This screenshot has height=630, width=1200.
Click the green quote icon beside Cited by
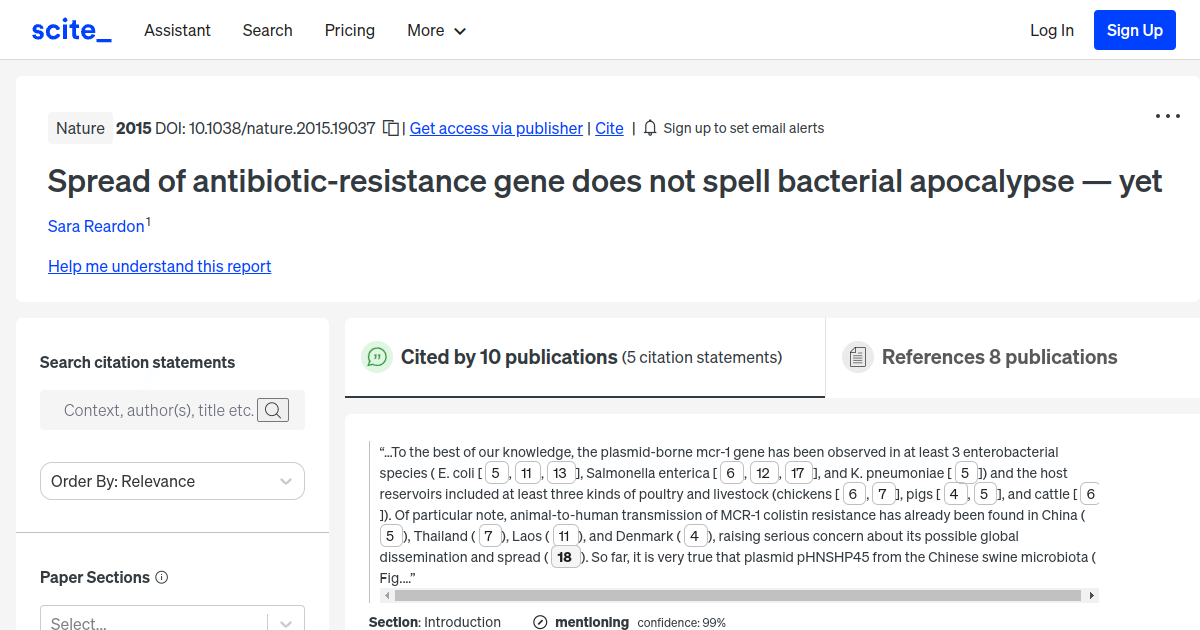[x=377, y=357]
